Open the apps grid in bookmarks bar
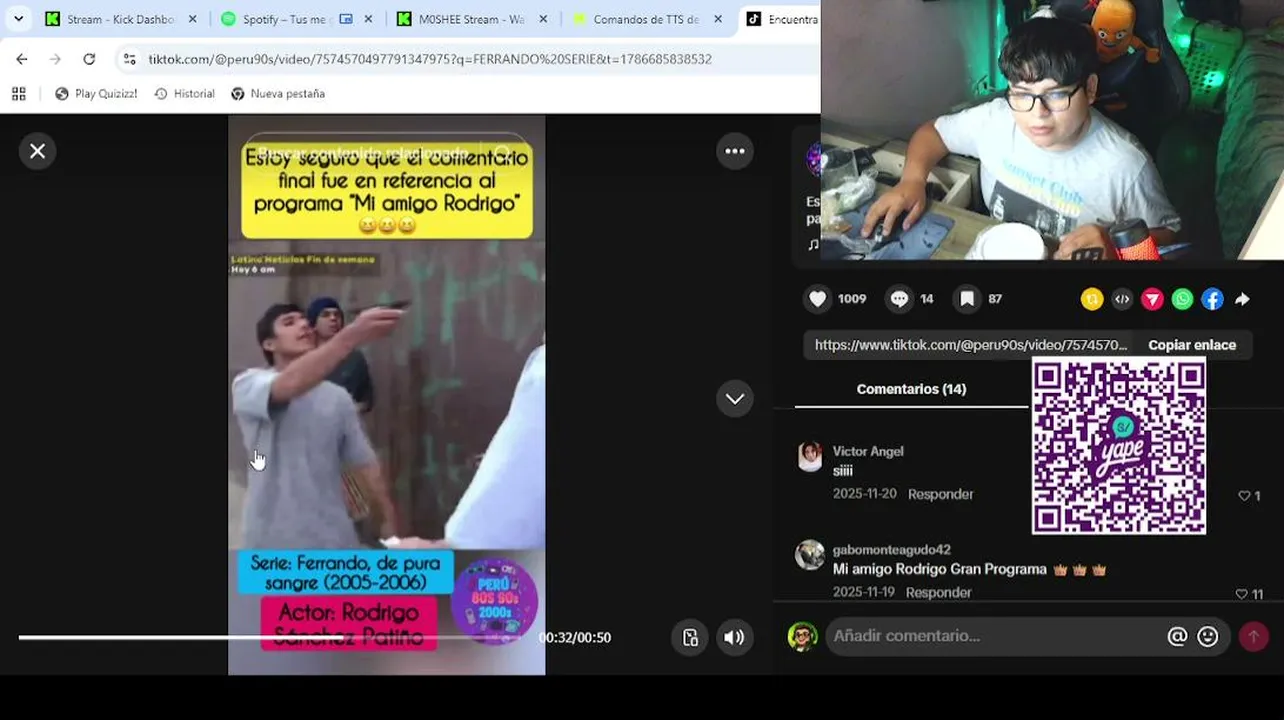Viewport: 1284px width, 720px height. click(18, 94)
